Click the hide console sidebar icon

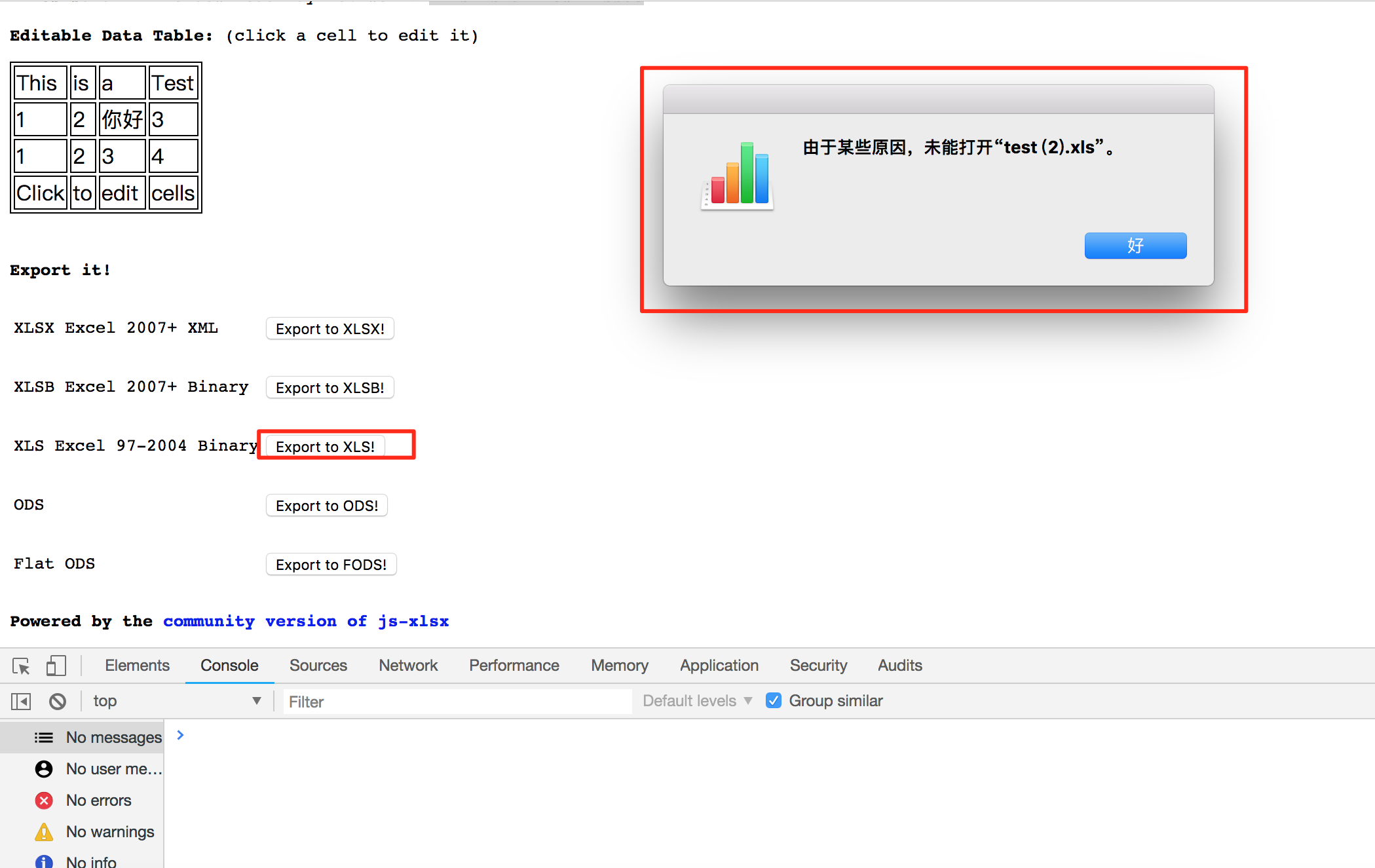(x=20, y=700)
